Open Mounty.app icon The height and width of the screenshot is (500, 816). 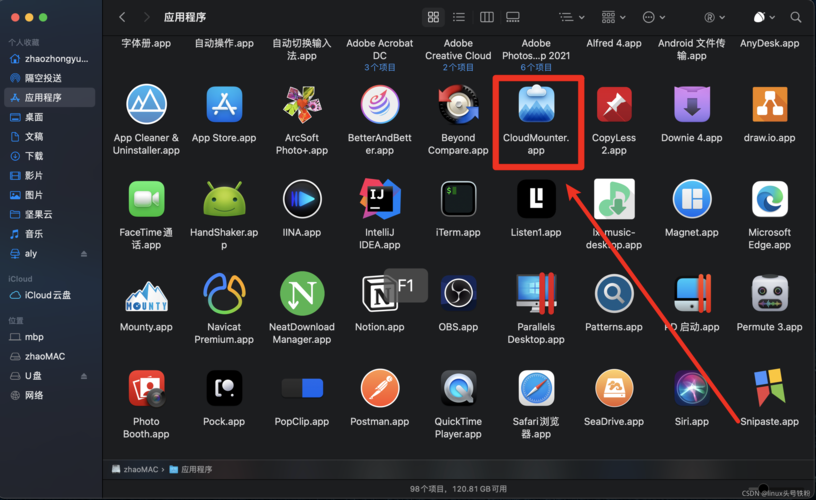click(146, 296)
